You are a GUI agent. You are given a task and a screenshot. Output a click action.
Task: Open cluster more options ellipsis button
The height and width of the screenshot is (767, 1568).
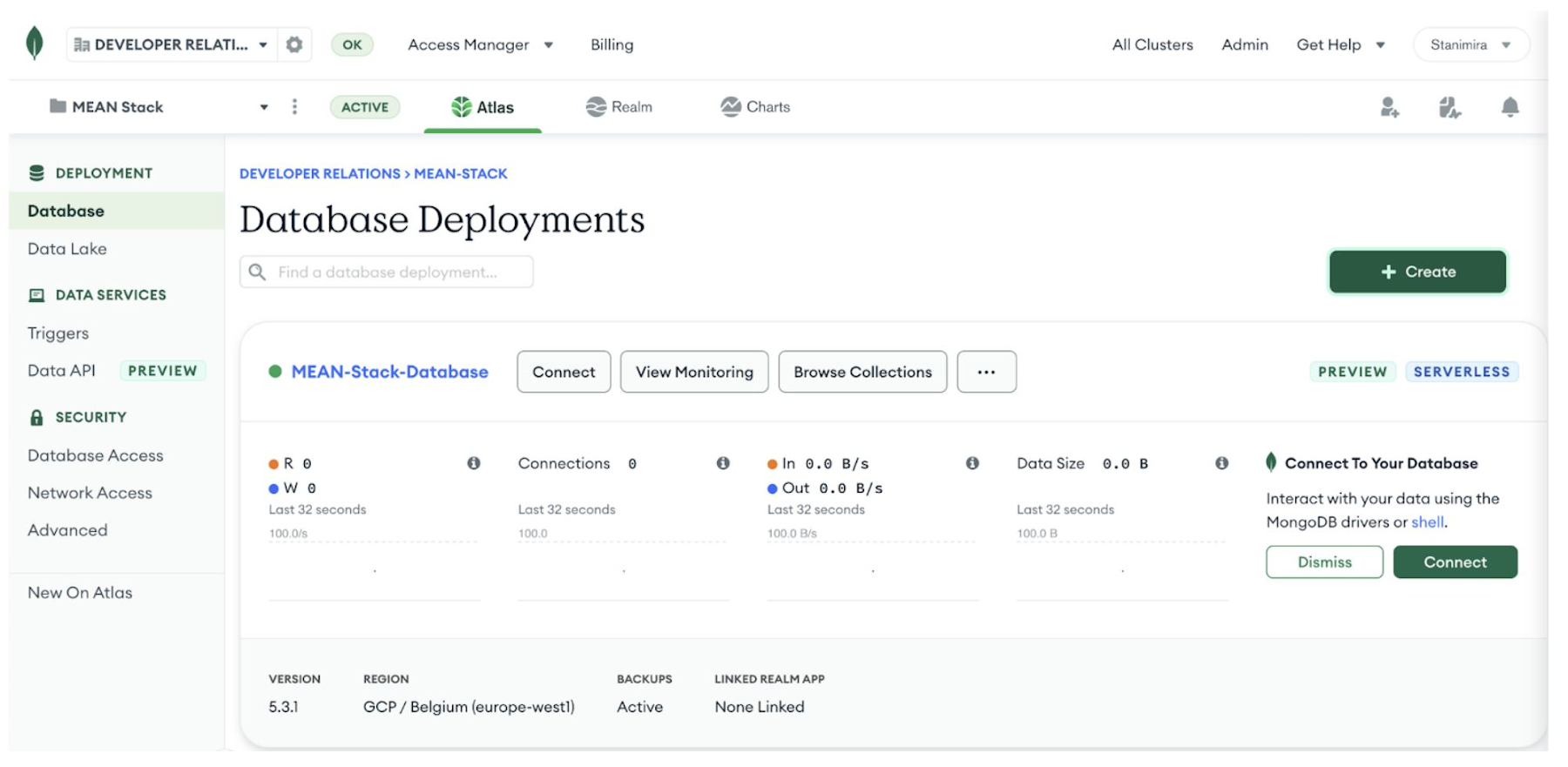click(x=986, y=372)
